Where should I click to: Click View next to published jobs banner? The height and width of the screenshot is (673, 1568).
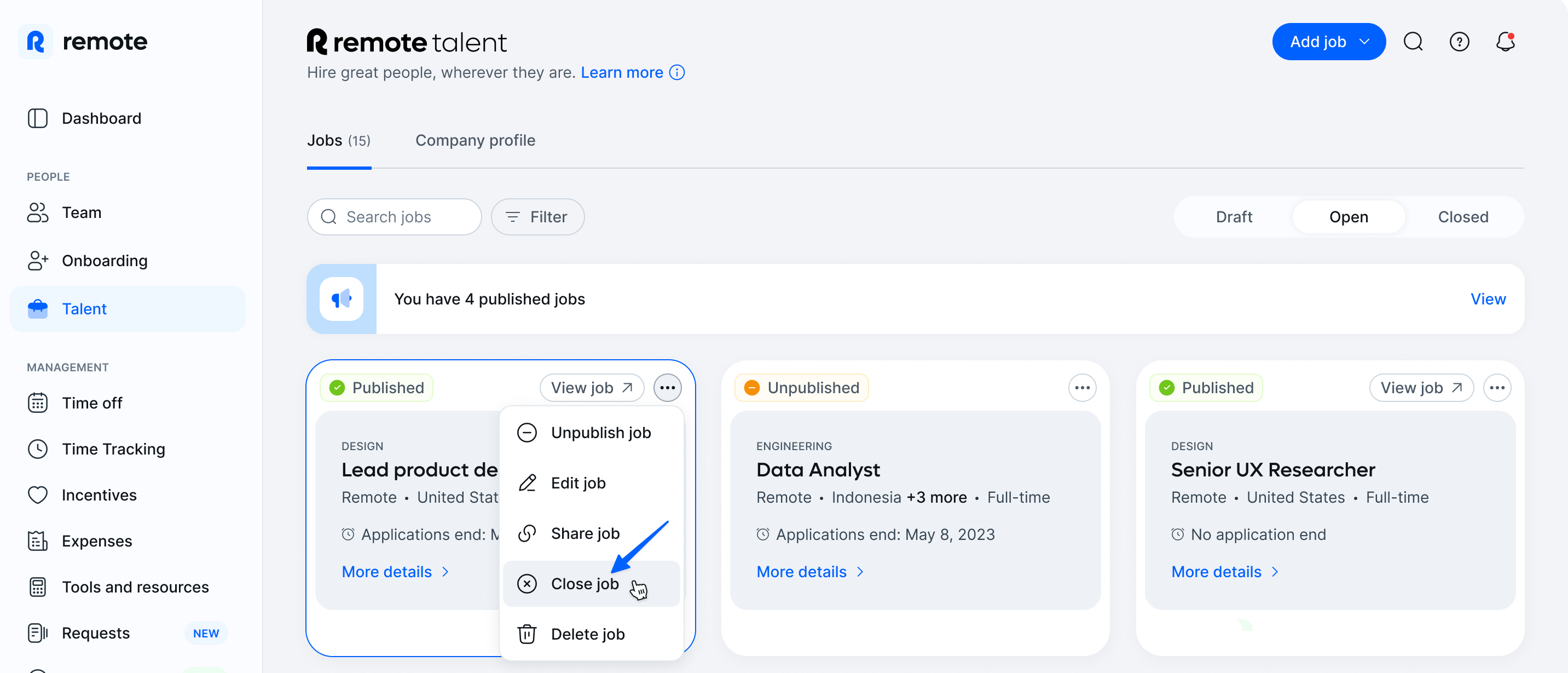(x=1488, y=298)
